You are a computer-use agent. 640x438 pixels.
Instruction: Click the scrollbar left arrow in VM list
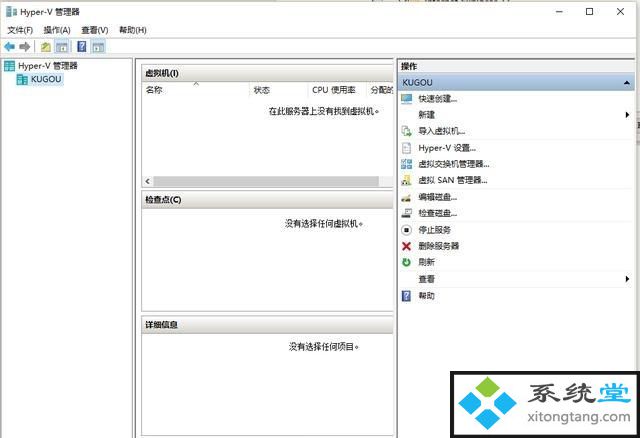point(148,181)
